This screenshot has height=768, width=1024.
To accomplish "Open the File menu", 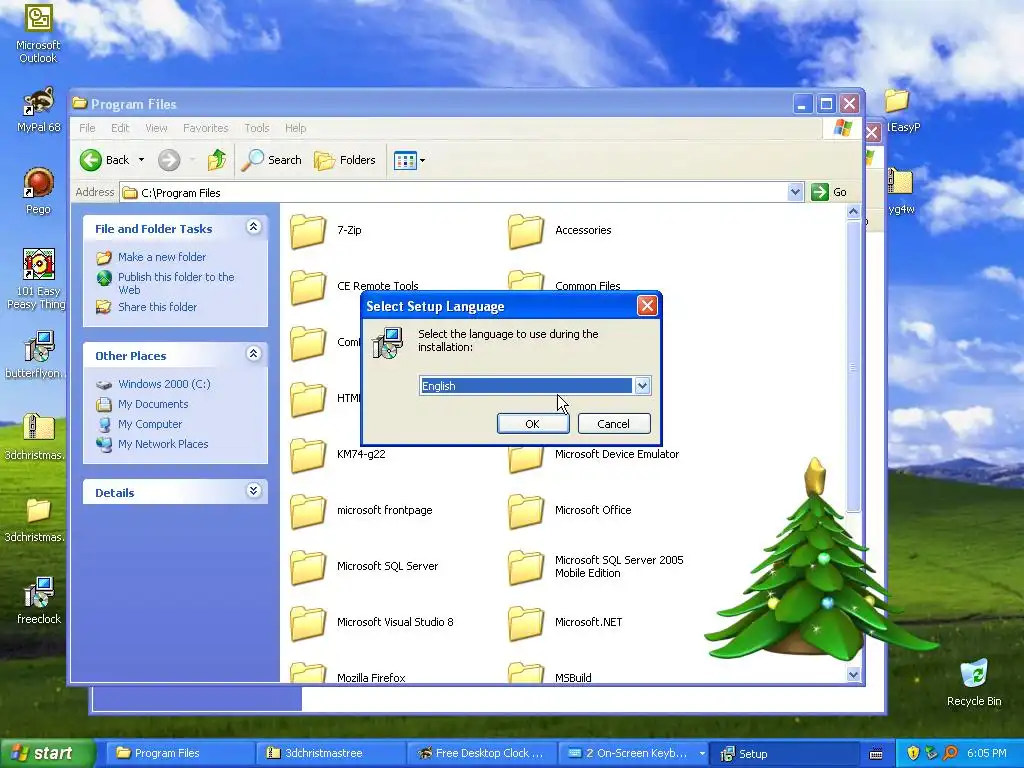I will click(87, 128).
